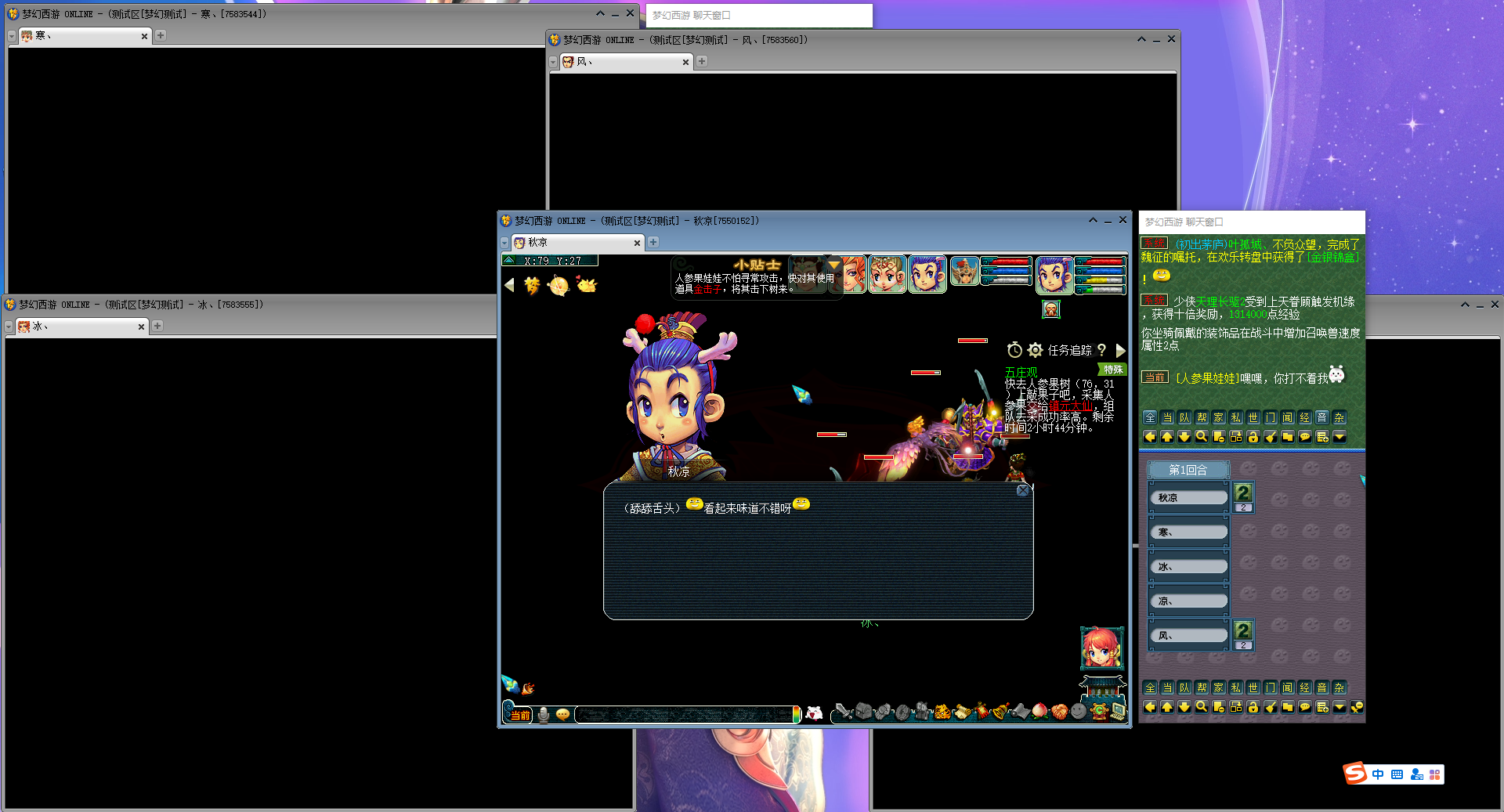The width and height of the screenshot is (1504, 812).
Task: Expand task tracking panel right arrow
Action: pos(1120,351)
